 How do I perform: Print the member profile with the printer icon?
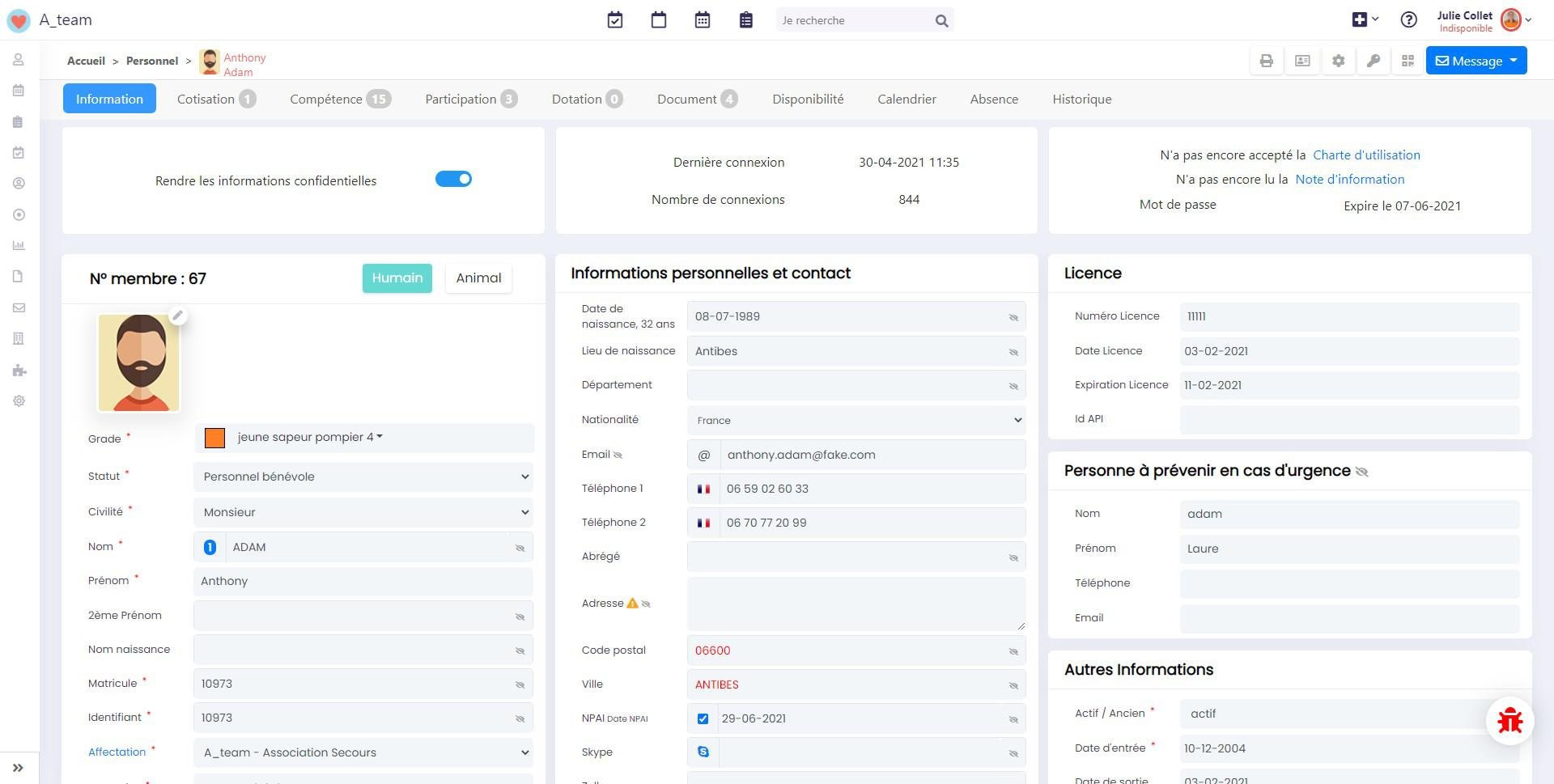[1267, 61]
